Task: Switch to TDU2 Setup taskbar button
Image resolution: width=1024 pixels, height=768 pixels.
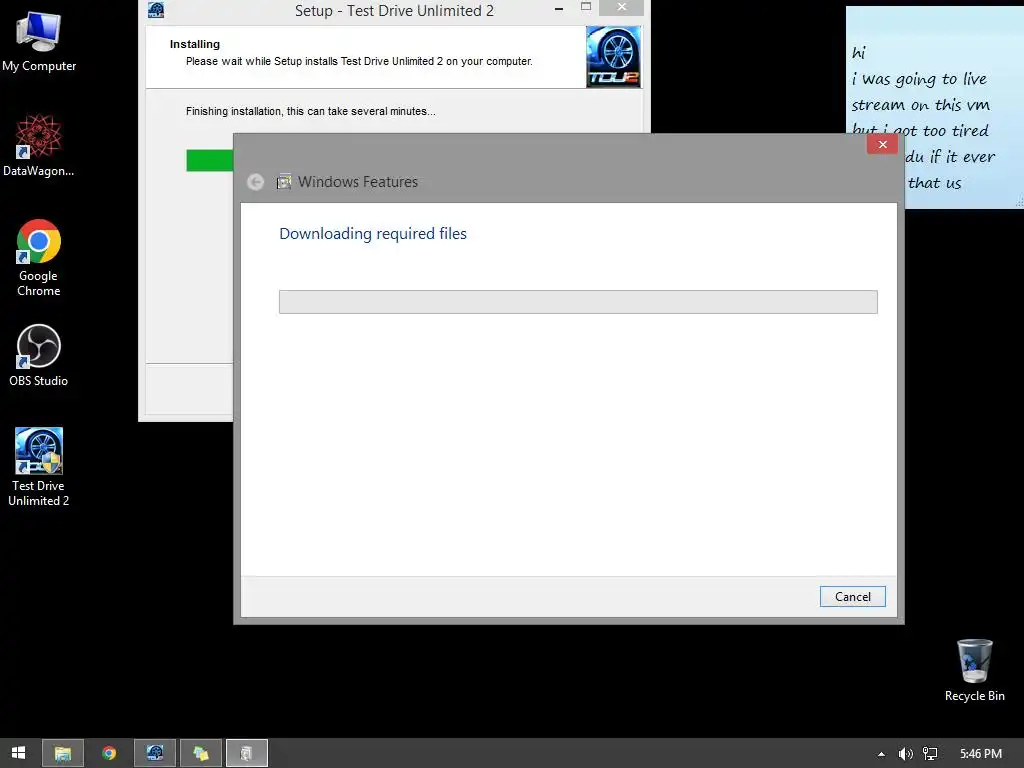Action: (x=155, y=753)
